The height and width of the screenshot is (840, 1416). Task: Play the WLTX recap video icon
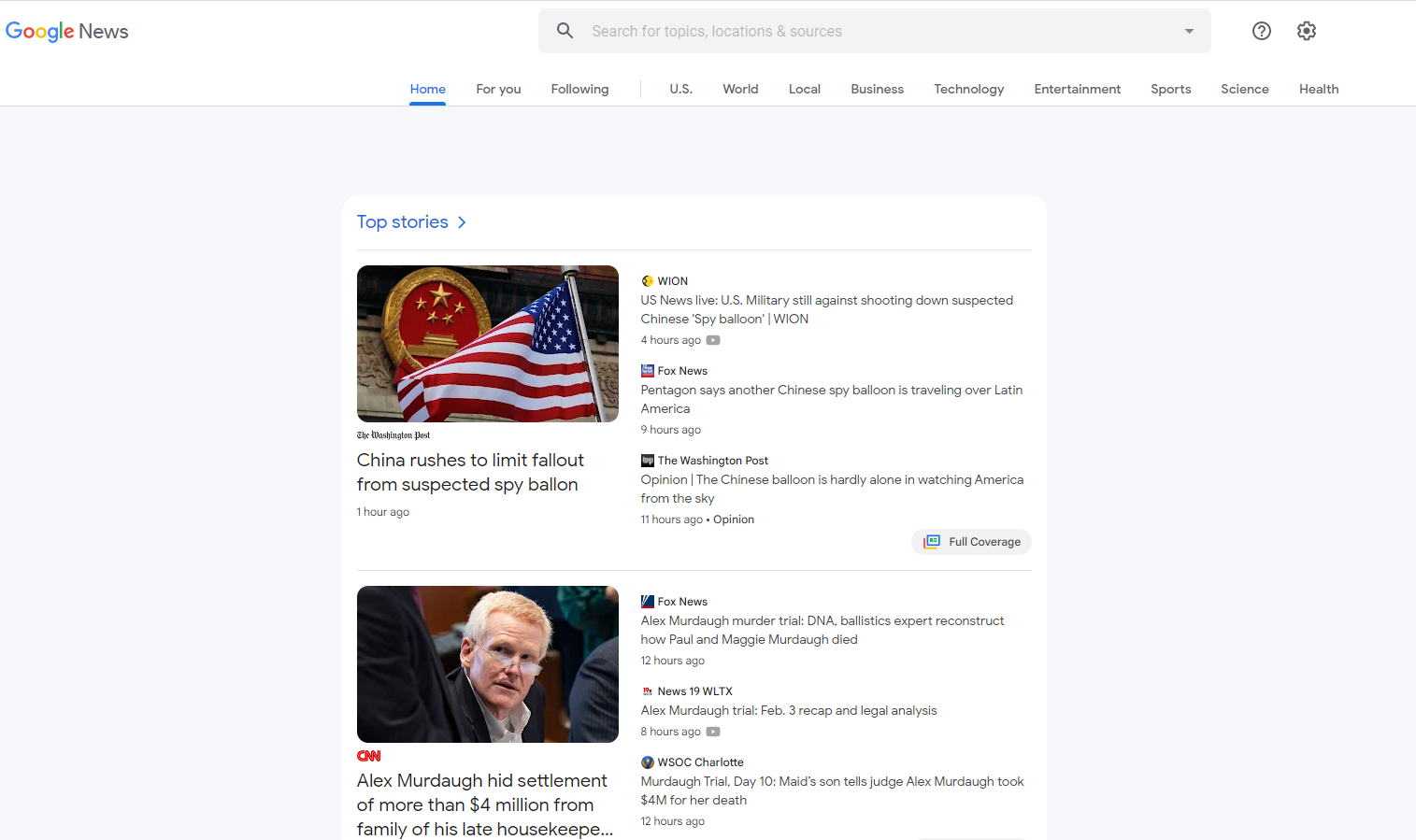coord(713,732)
